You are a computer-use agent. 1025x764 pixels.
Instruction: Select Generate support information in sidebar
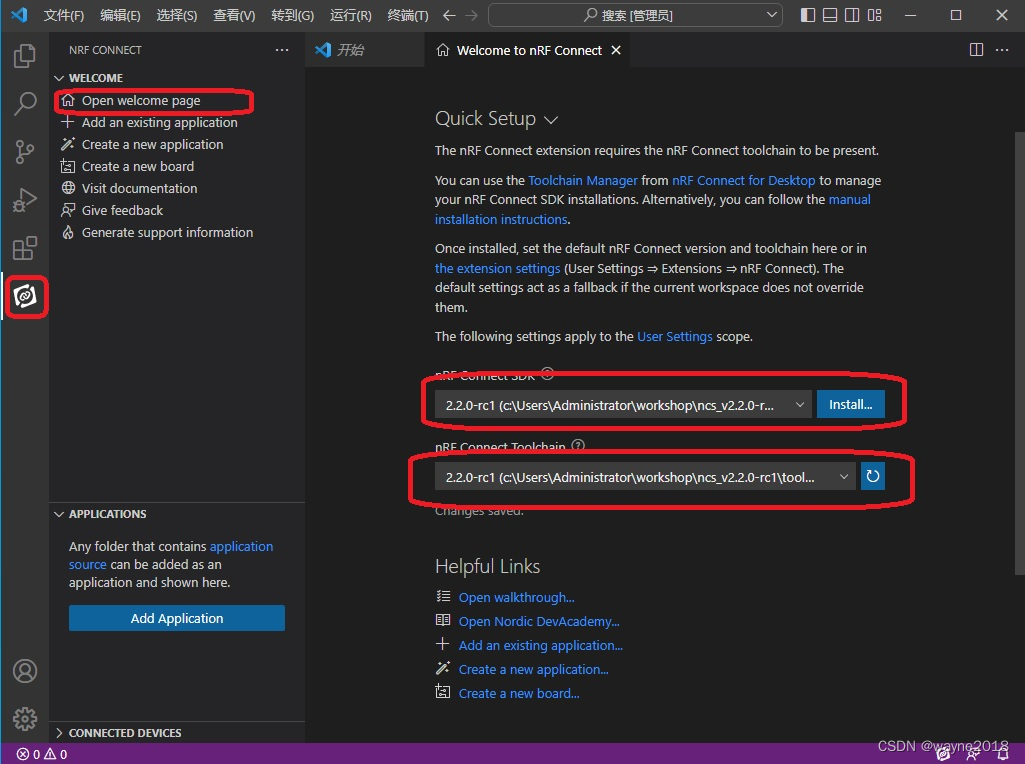(167, 233)
